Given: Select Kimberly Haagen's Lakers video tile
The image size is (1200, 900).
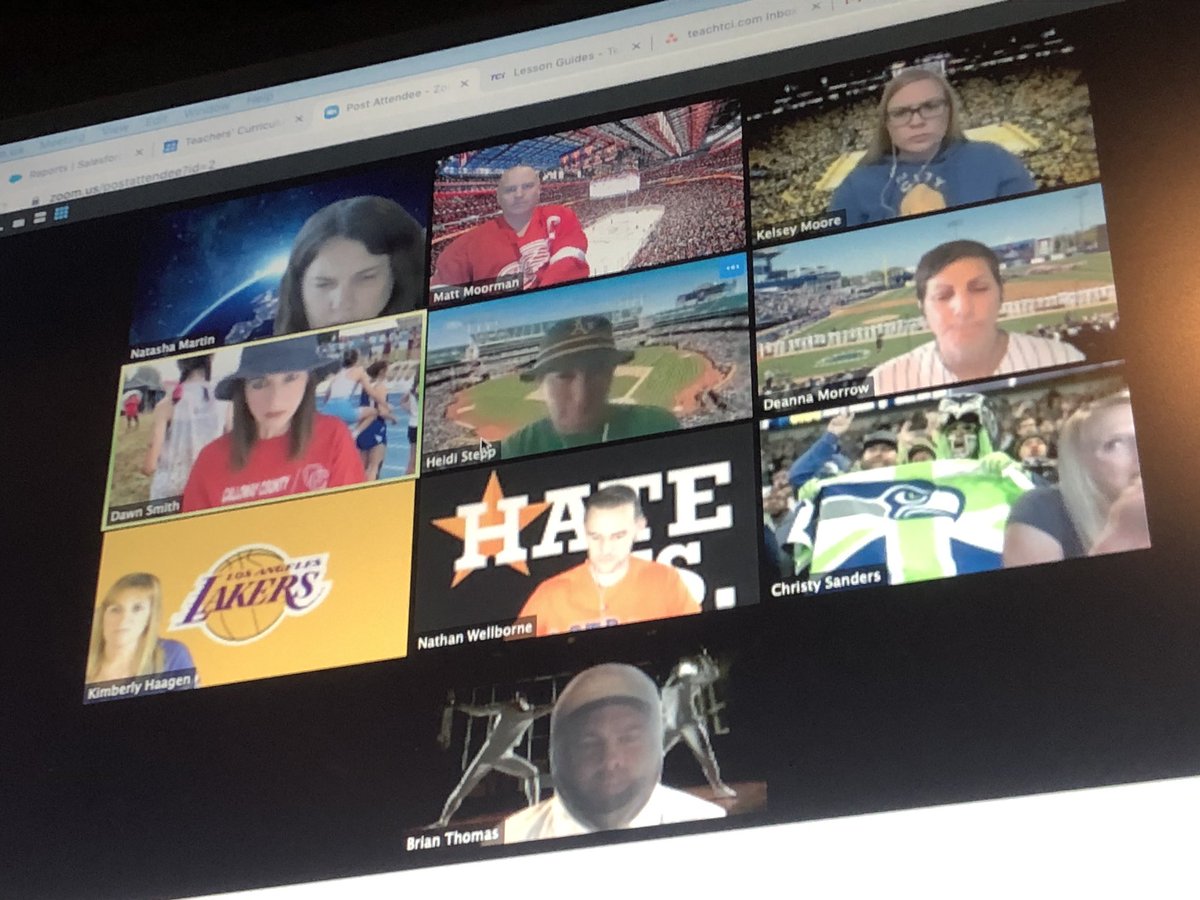Looking at the screenshot, I should (x=247, y=593).
